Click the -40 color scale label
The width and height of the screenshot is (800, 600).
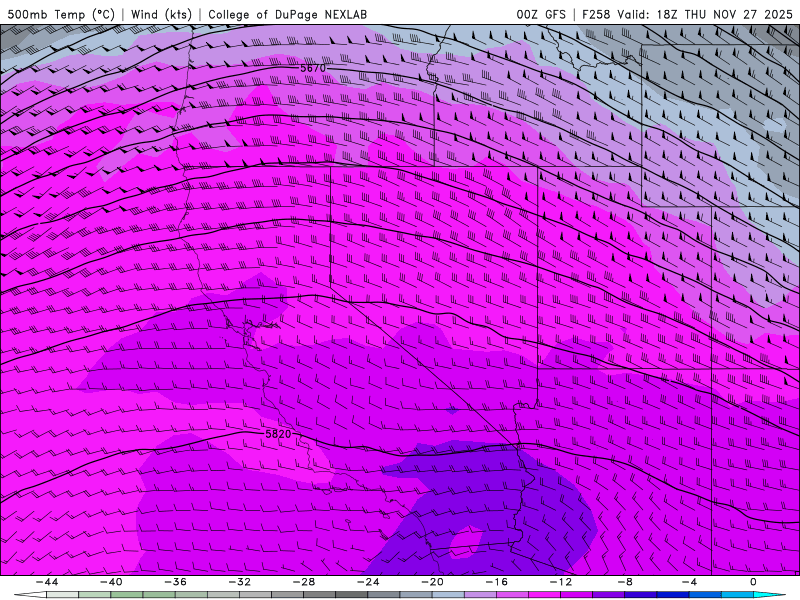coord(111,582)
